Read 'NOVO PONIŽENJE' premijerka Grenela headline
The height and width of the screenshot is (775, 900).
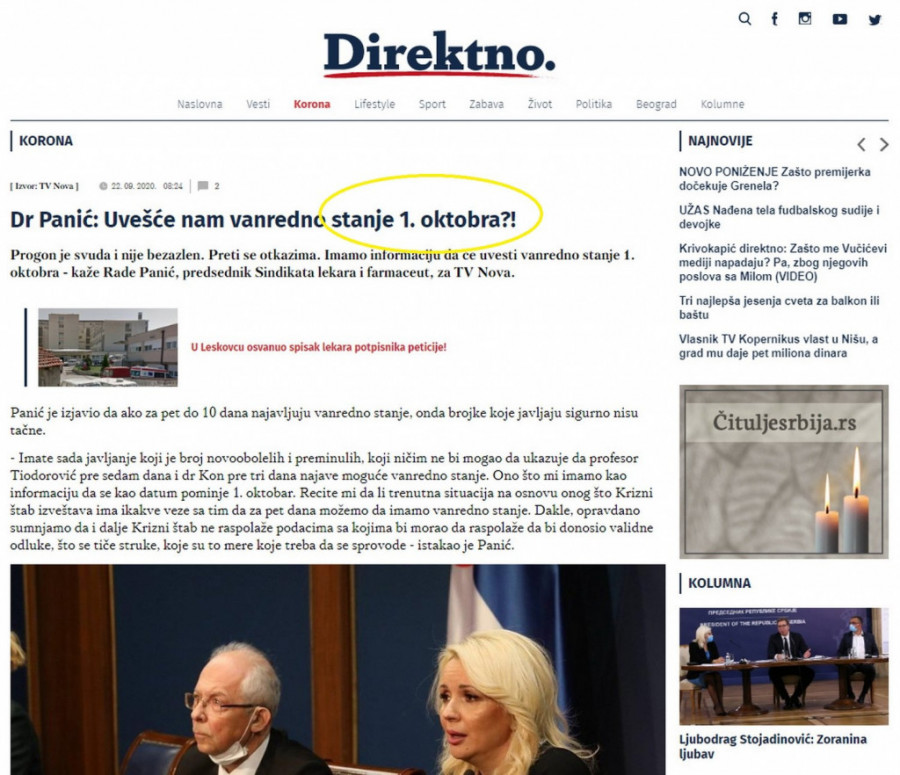[774, 179]
